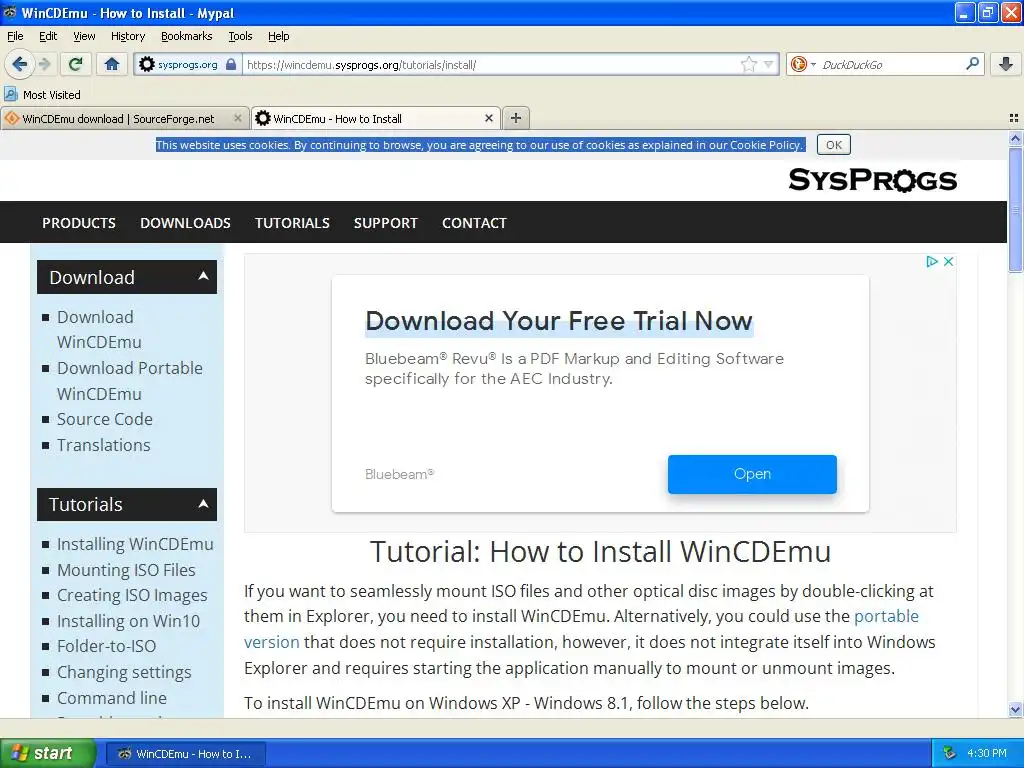Click the Download Portable WinCDEmu link
This screenshot has height=768, width=1024.
click(129, 381)
